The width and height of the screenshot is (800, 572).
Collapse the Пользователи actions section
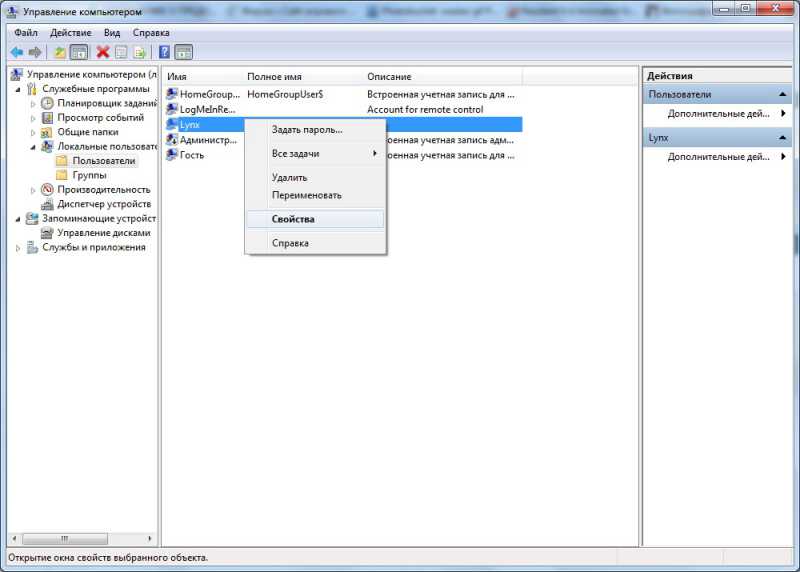click(x=785, y=95)
